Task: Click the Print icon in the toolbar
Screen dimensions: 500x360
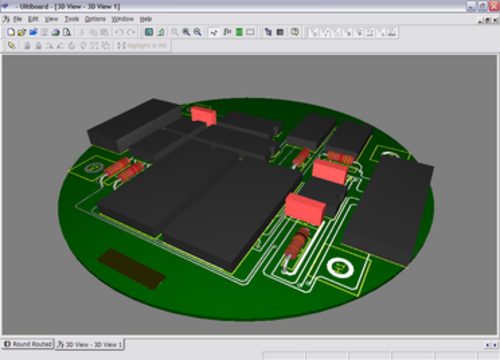Action: coord(56,32)
